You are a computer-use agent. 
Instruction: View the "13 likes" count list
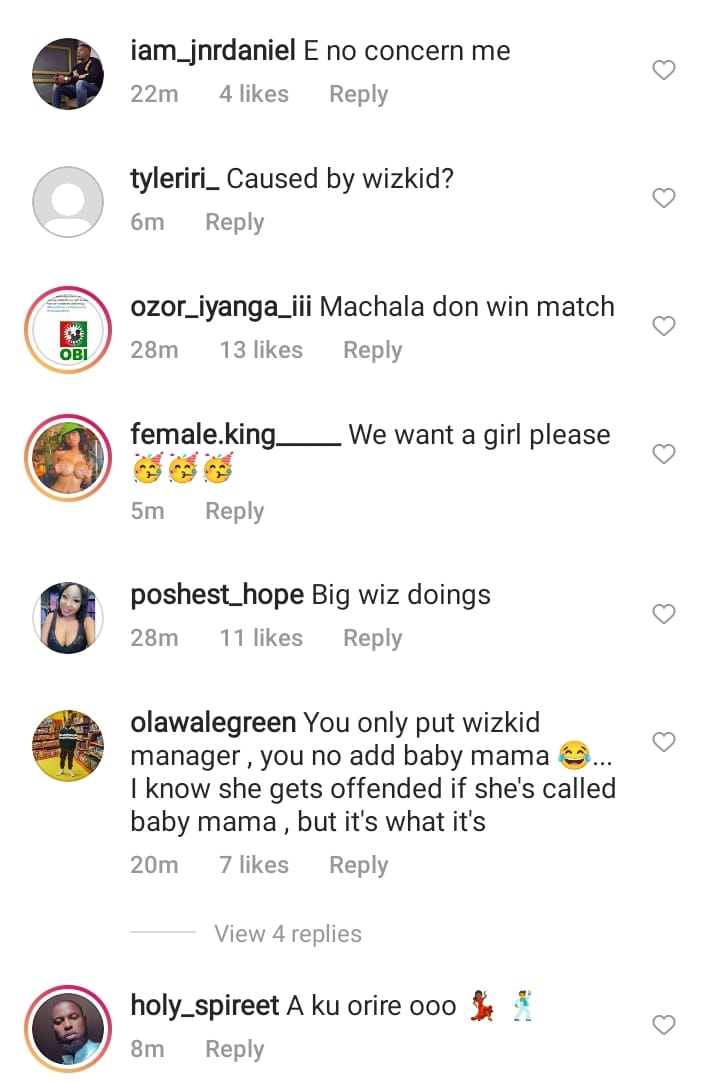261,350
